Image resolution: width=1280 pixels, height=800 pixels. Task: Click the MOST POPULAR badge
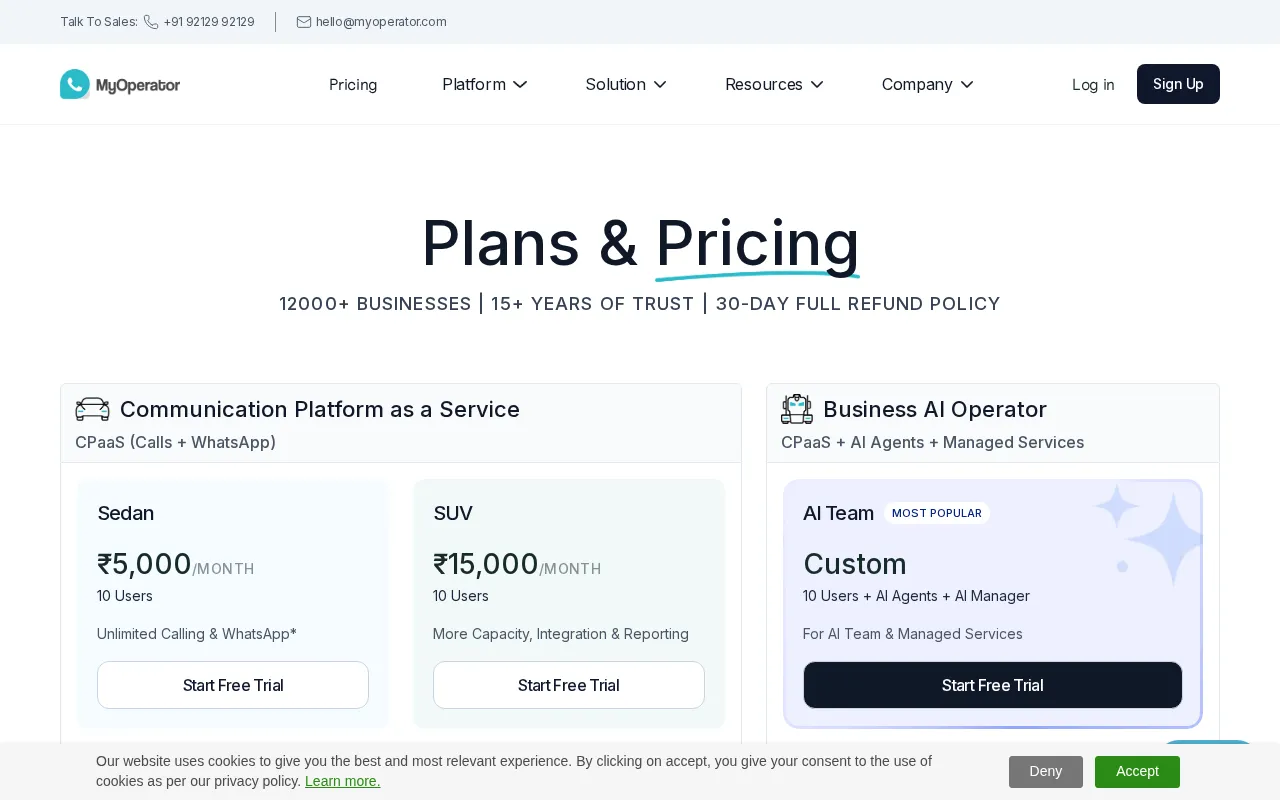(937, 513)
